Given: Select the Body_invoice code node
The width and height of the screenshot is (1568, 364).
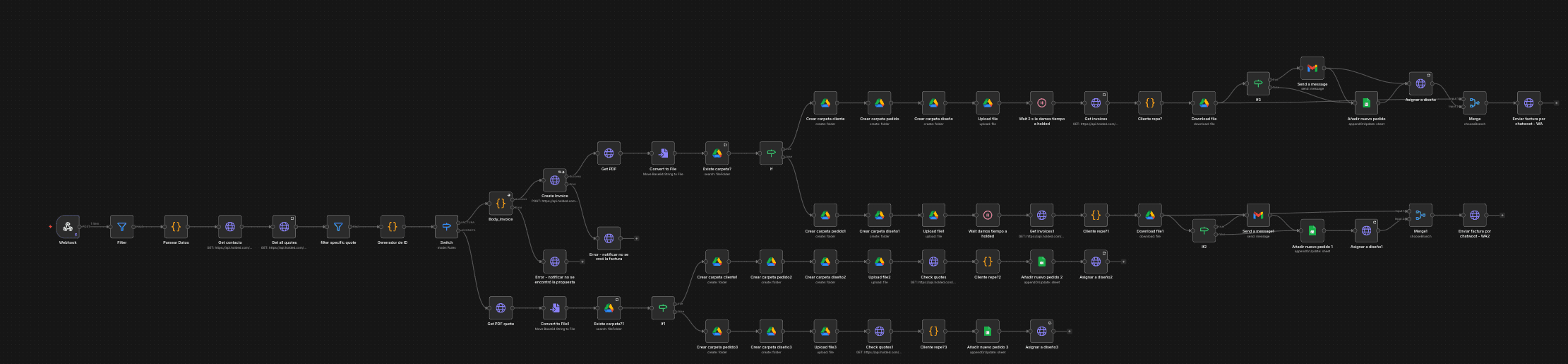Looking at the screenshot, I should (x=501, y=204).
